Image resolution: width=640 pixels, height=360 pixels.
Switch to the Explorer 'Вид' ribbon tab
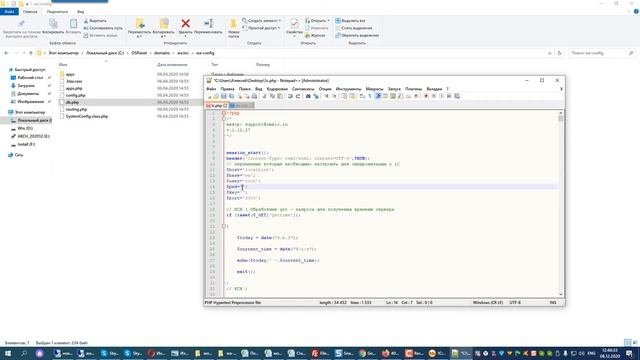point(80,11)
